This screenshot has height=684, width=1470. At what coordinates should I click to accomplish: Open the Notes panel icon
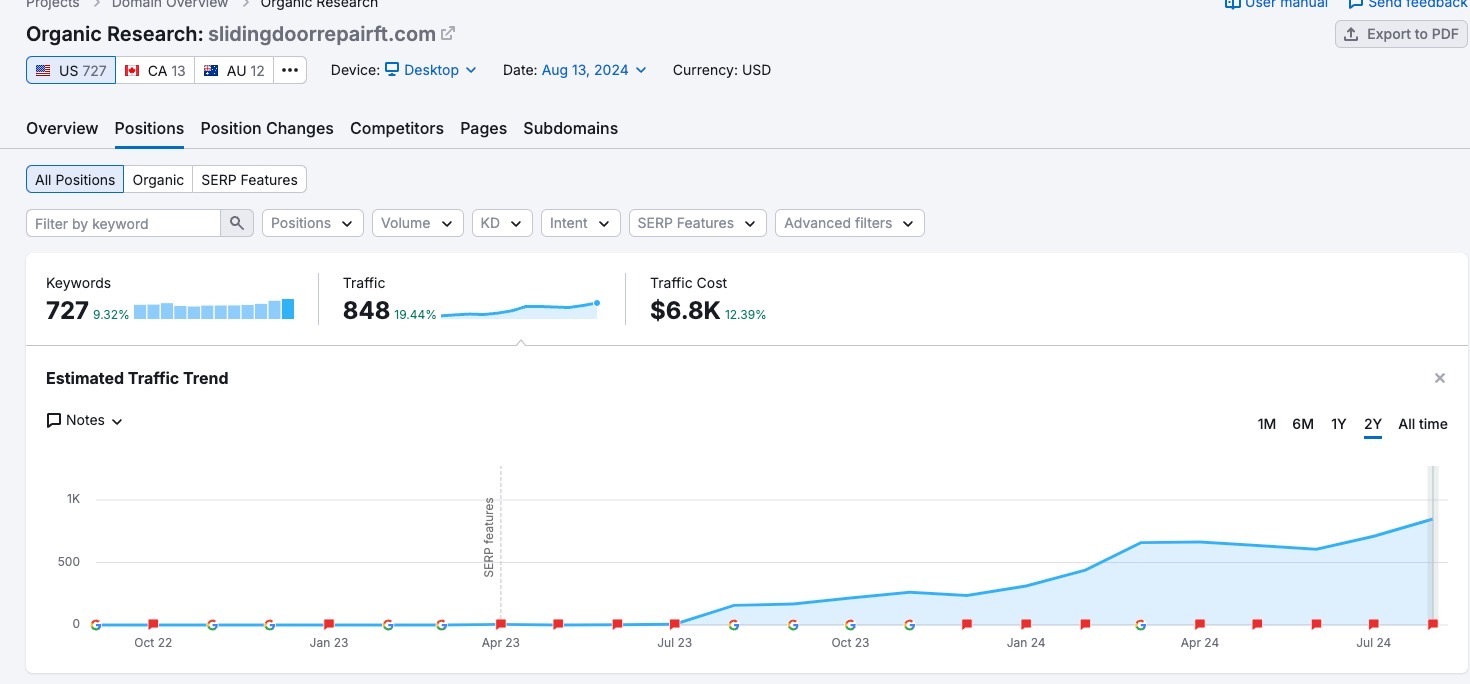[55, 420]
